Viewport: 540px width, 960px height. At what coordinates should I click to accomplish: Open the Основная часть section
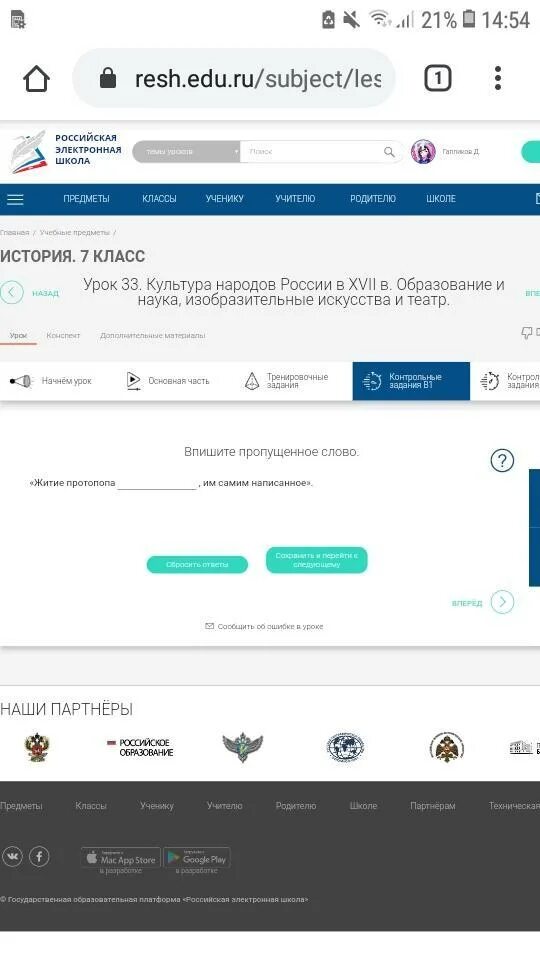[x=168, y=381]
